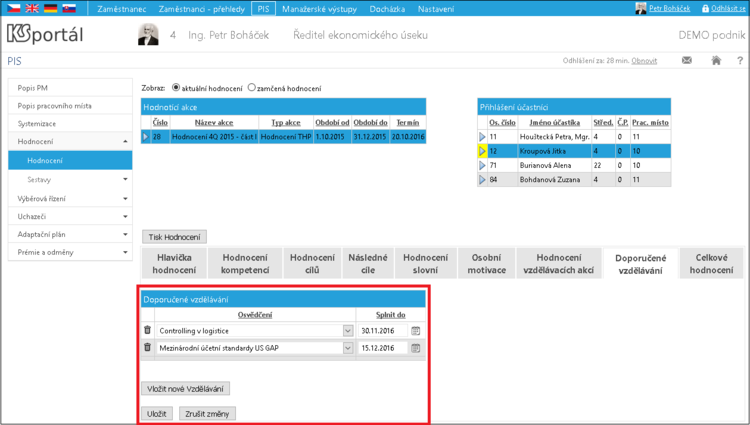Expand Uchazeči sidebar section

tap(125, 217)
